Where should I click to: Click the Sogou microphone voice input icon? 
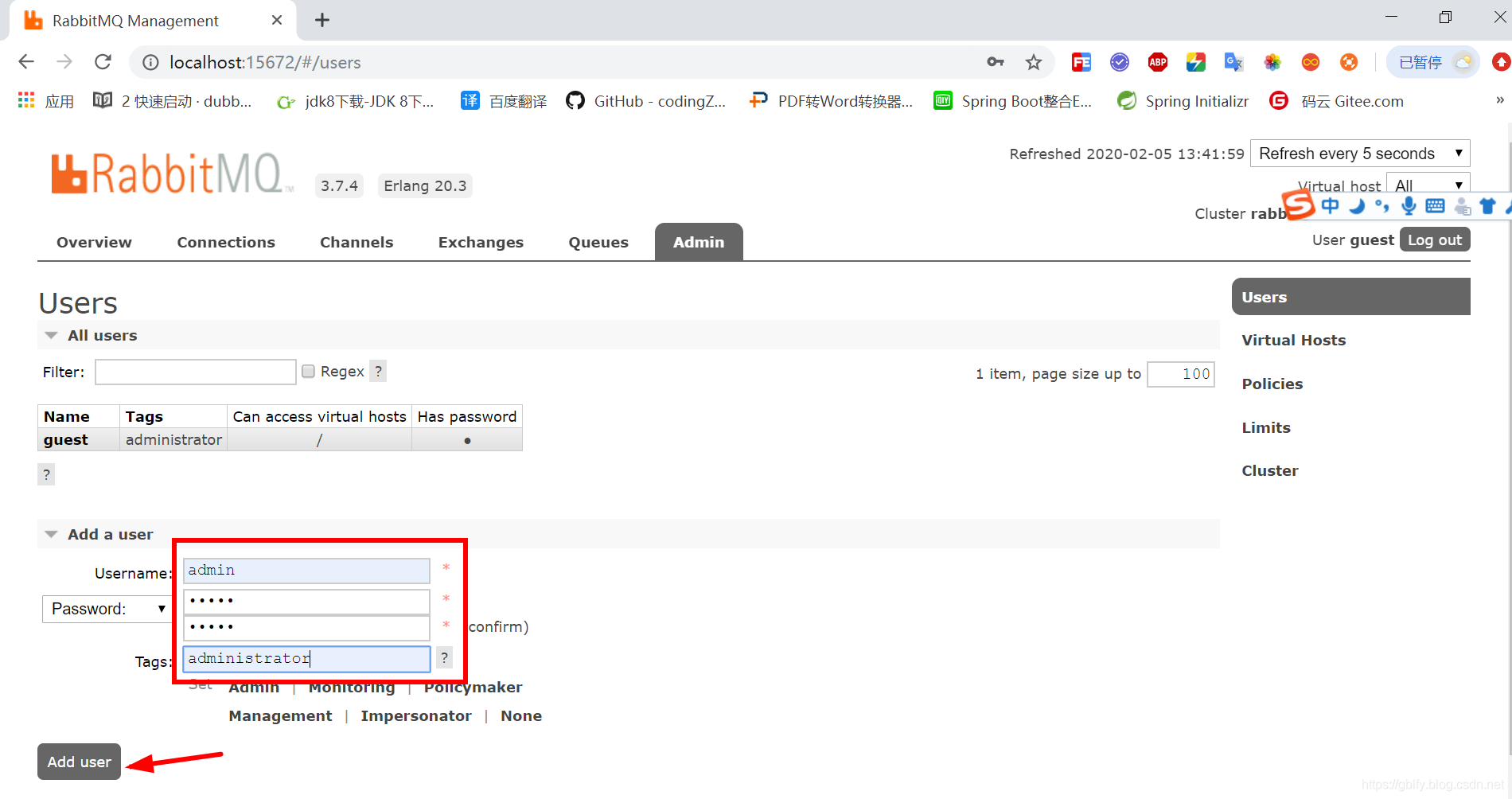point(1409,206)
